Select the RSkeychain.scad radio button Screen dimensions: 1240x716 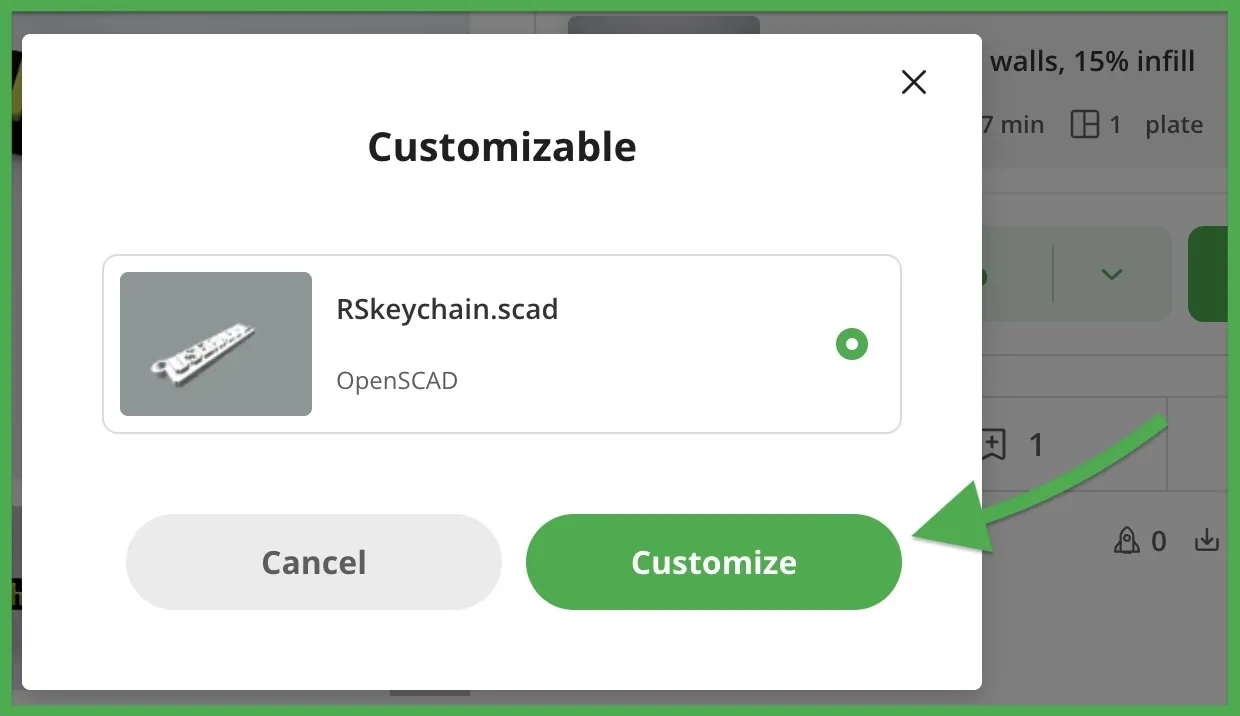click(x=852, y=344)
